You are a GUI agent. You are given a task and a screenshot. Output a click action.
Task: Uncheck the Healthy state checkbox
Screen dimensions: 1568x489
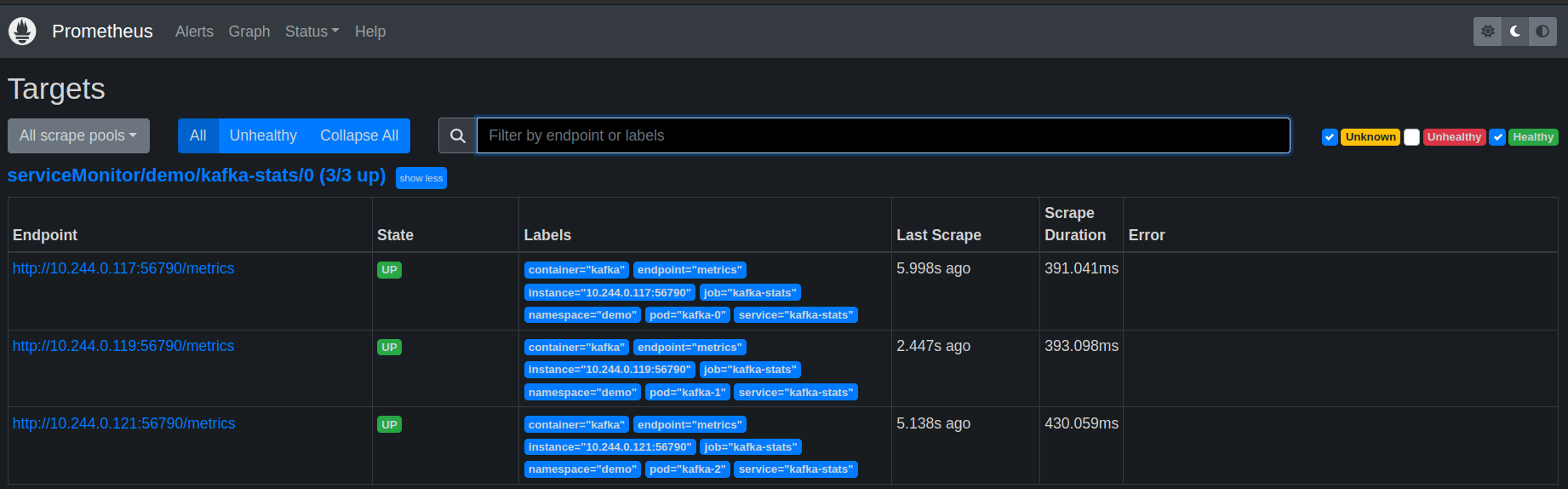click(1497, 137)
